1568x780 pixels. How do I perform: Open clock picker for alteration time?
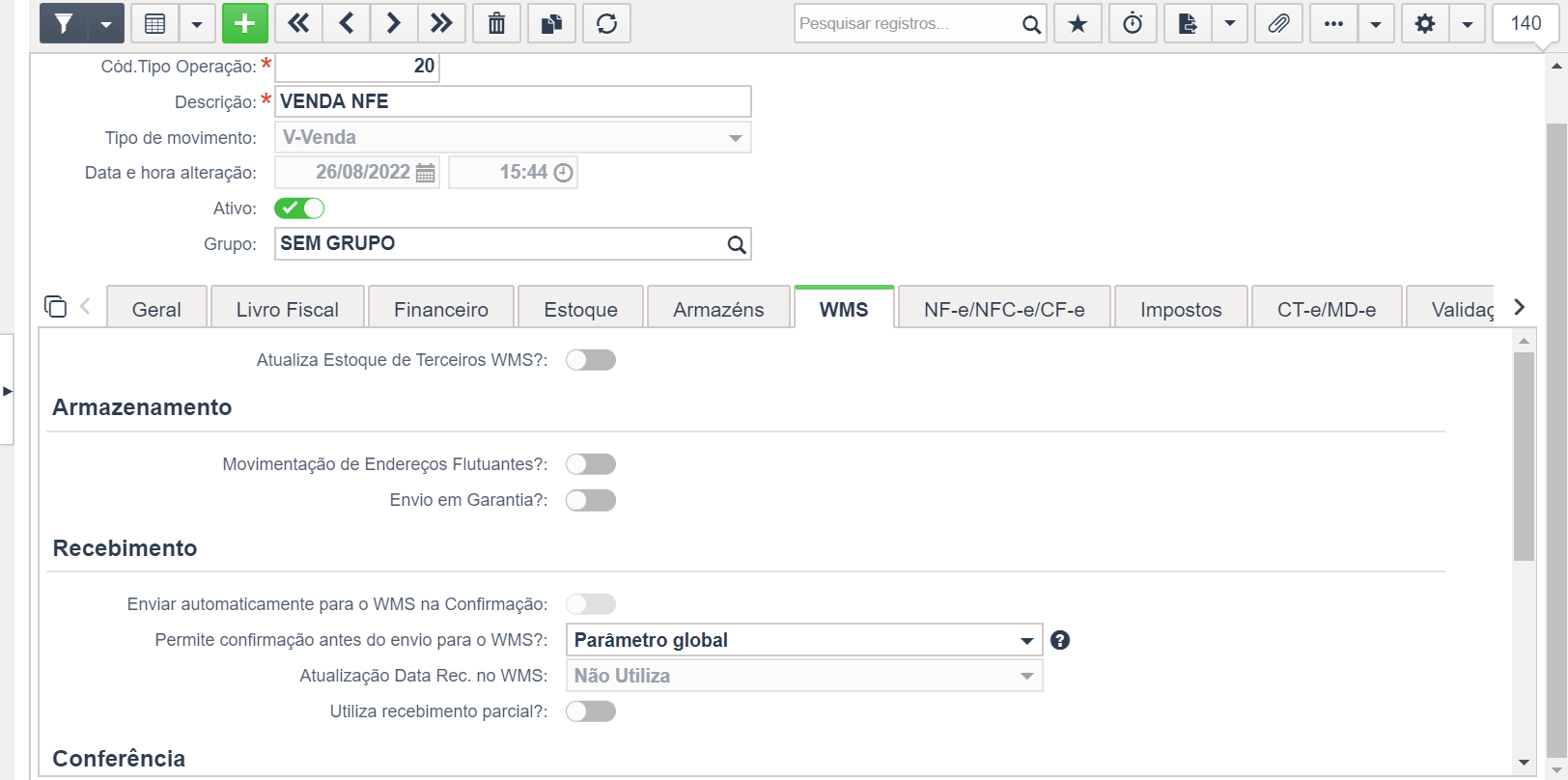(563, 173)
